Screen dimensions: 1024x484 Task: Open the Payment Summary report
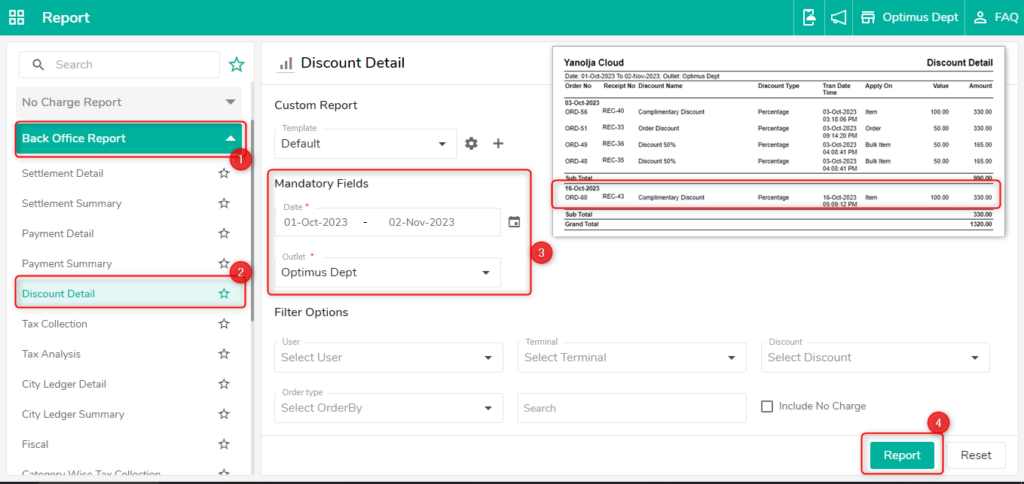[67, 263]
